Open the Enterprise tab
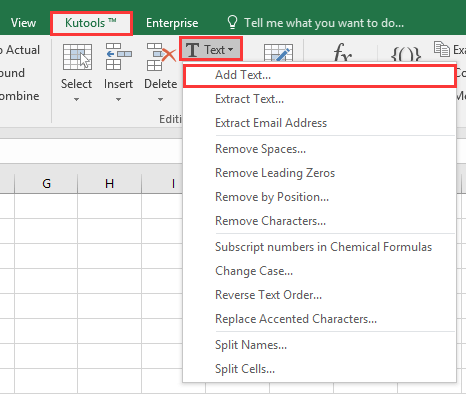 point(172,23)
